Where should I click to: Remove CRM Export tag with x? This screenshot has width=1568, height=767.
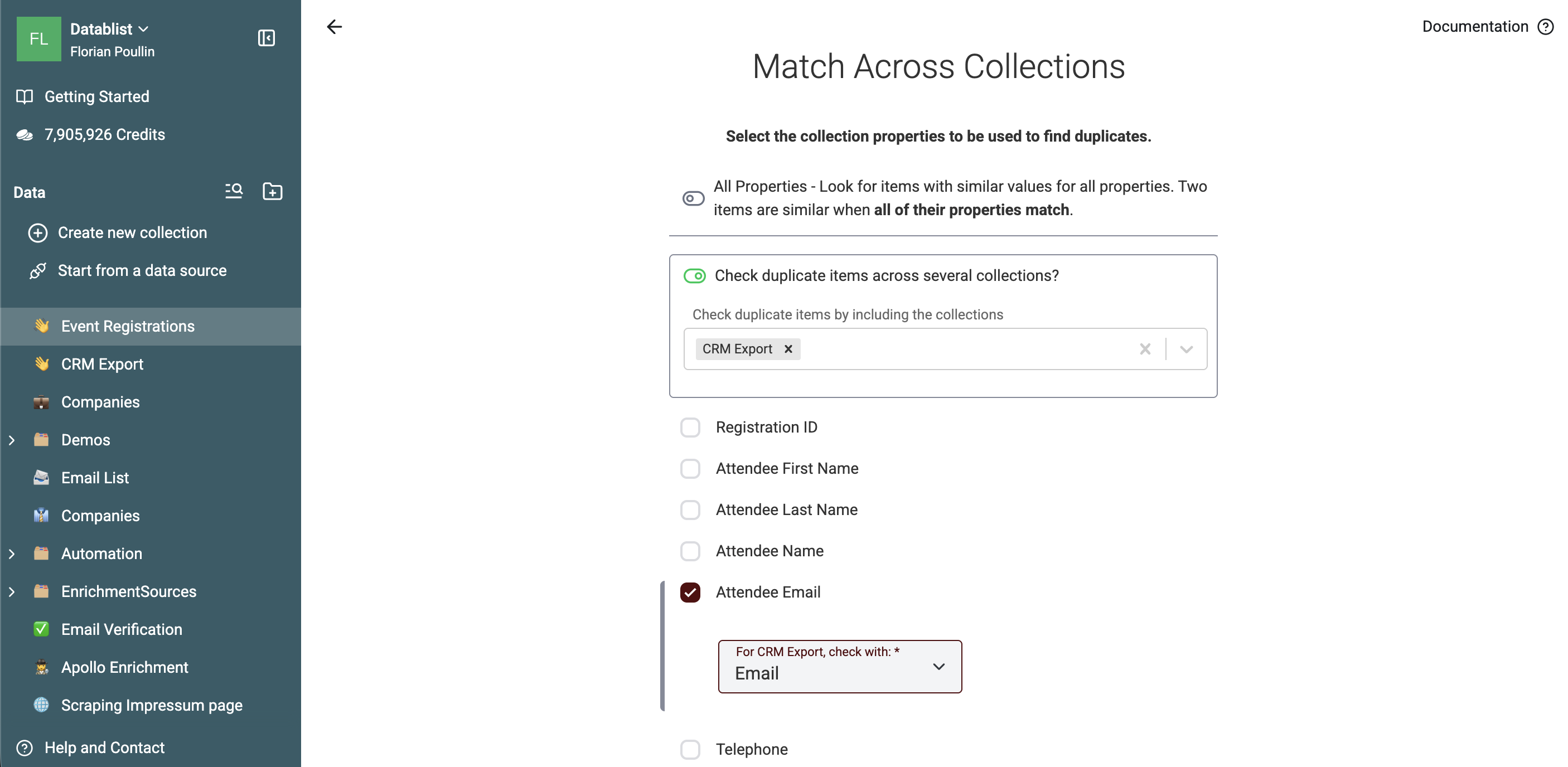click(788, 349)
